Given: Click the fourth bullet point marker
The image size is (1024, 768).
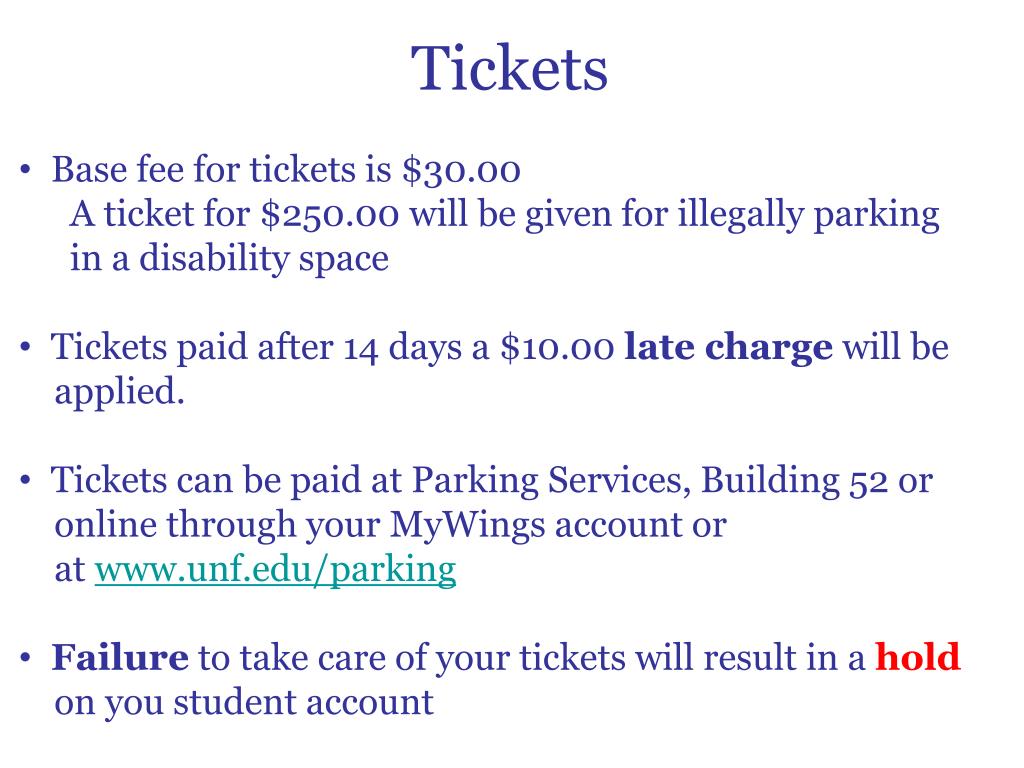Looking at the screenshot, I should [25, 657].
